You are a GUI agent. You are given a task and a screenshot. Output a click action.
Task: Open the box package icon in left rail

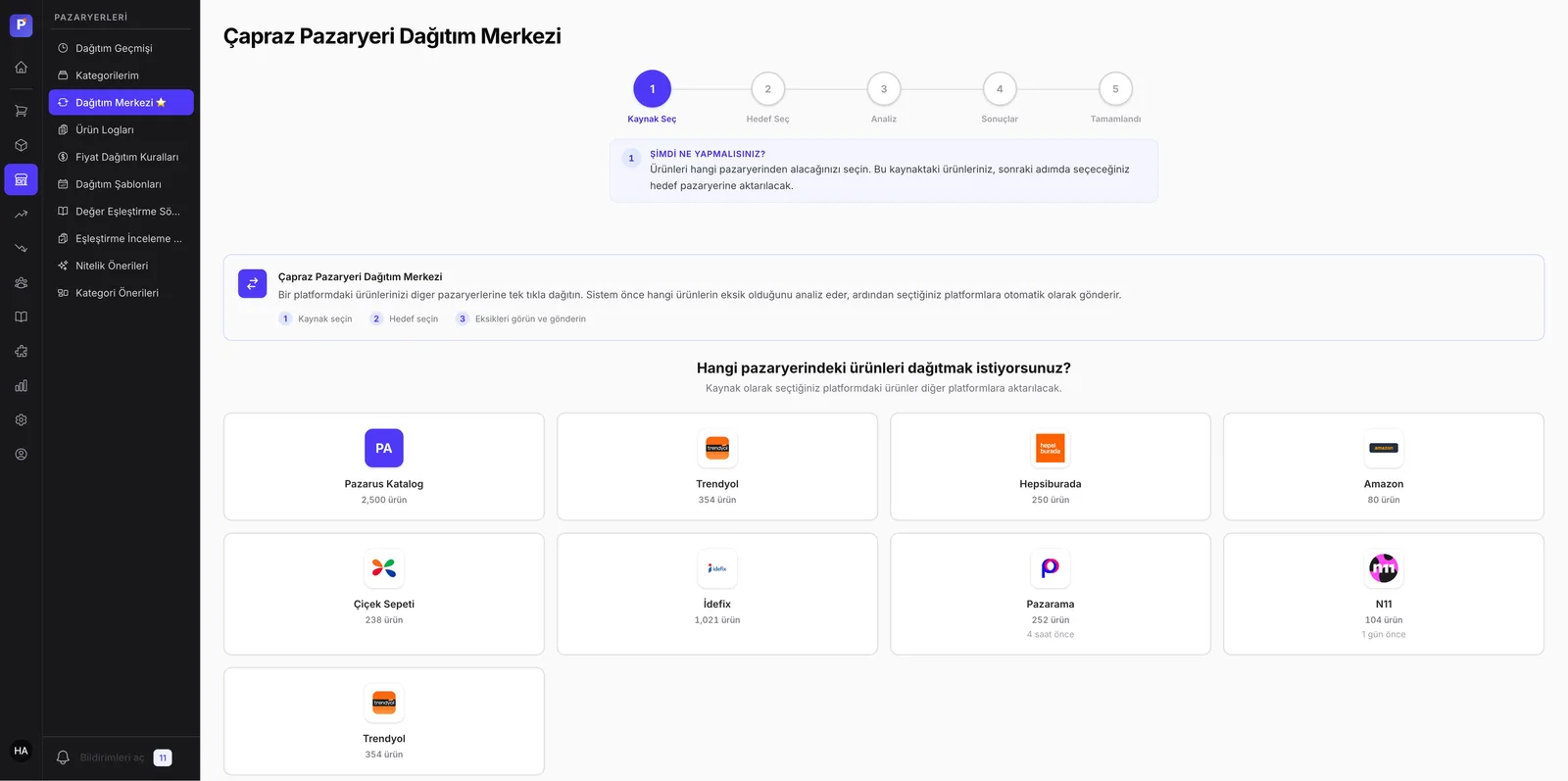[x=21, y=145]
